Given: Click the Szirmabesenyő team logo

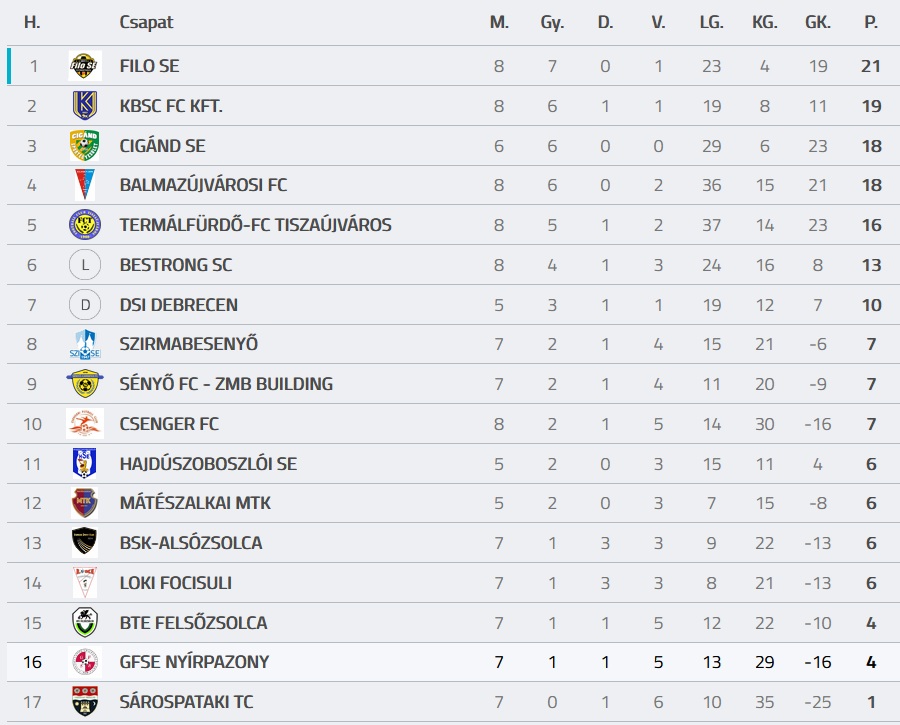Looking at the screenshot, I should tap(84, 344).
